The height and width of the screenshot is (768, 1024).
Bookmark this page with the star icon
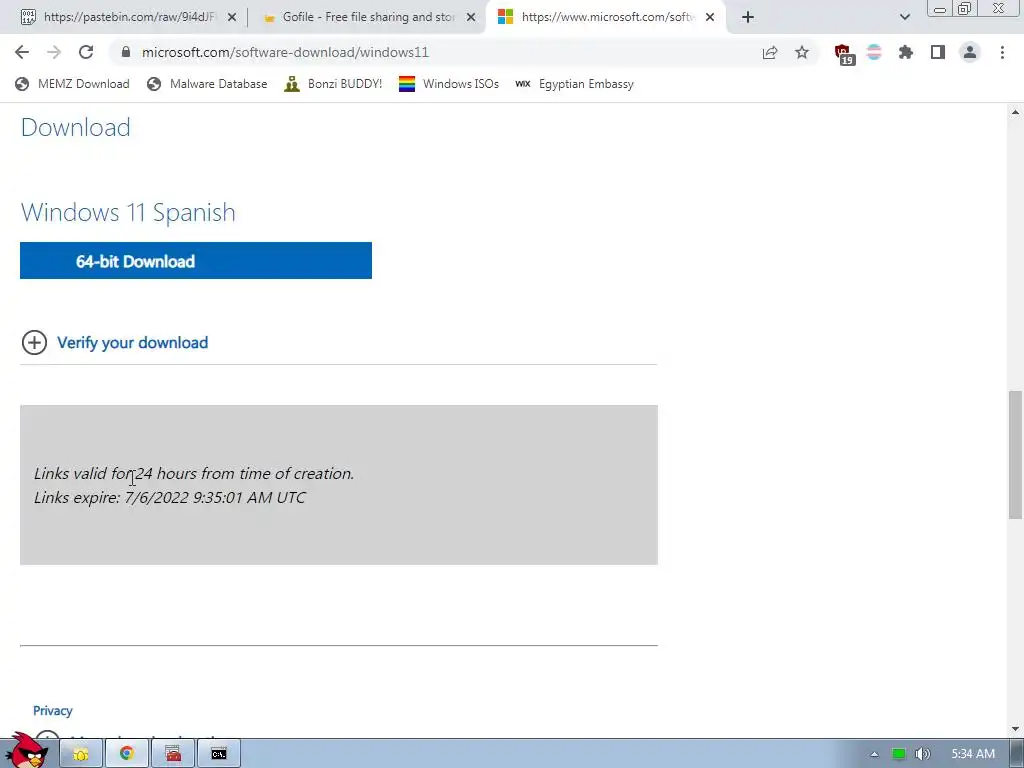[x=802, y=52]
